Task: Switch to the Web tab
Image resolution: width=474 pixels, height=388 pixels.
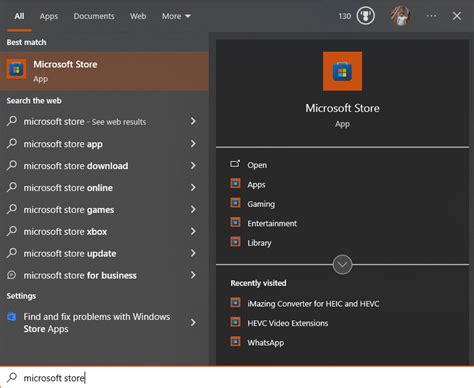Action: (138, 16)
